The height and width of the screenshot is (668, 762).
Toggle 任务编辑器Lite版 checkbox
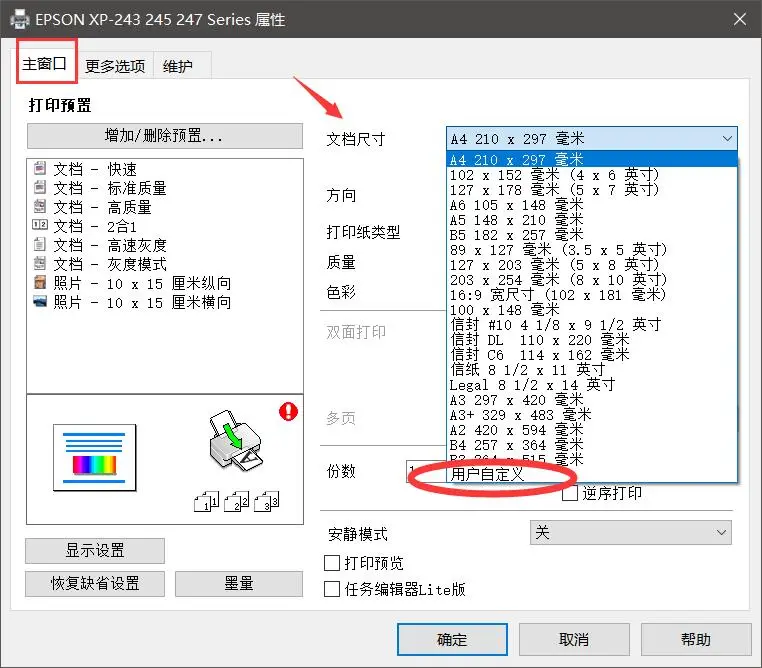[x=333, y=589]
